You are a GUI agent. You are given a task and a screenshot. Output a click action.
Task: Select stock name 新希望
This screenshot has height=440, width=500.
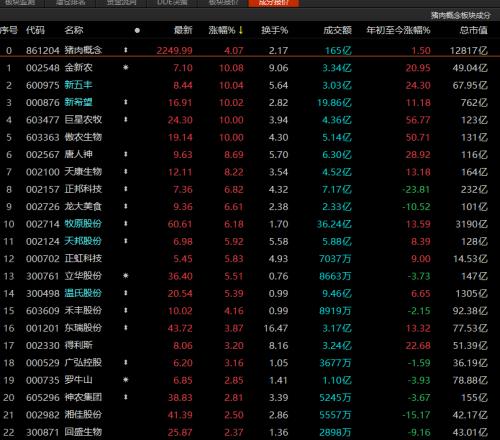[x=78, y=102]
